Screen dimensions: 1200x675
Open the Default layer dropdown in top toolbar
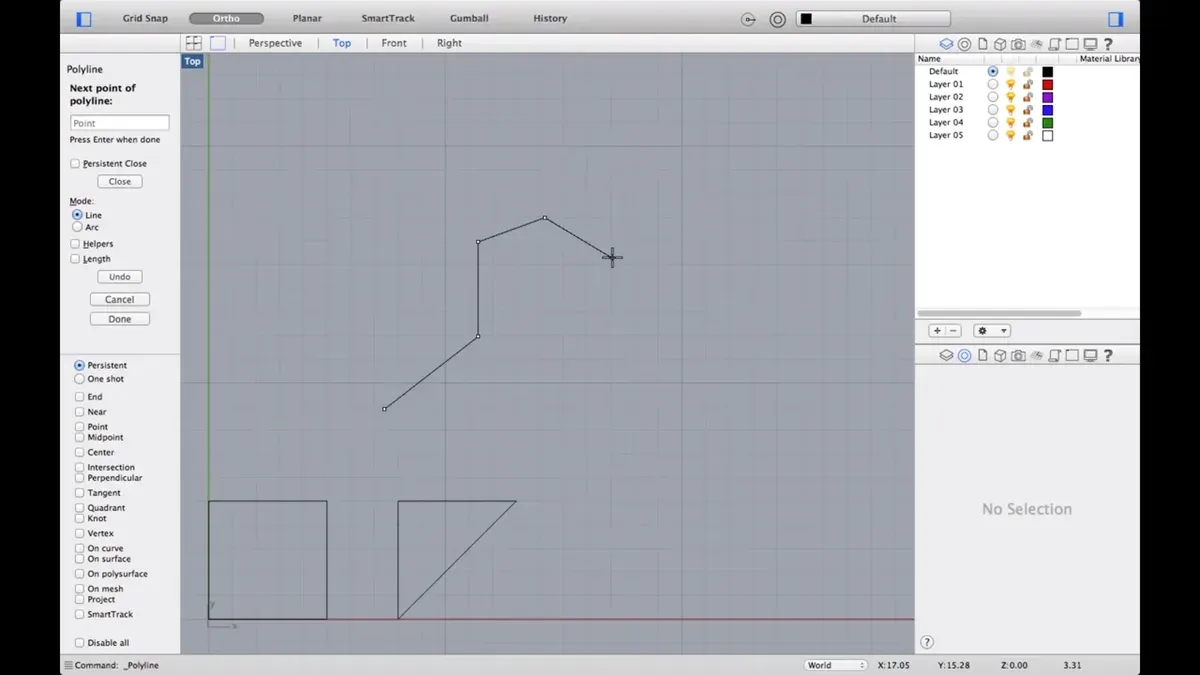[873, 19]
